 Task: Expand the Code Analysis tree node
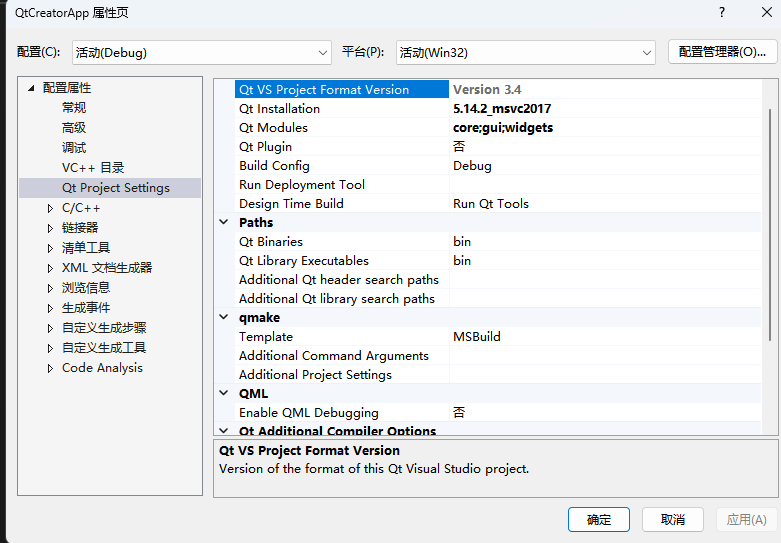point(50,368)
